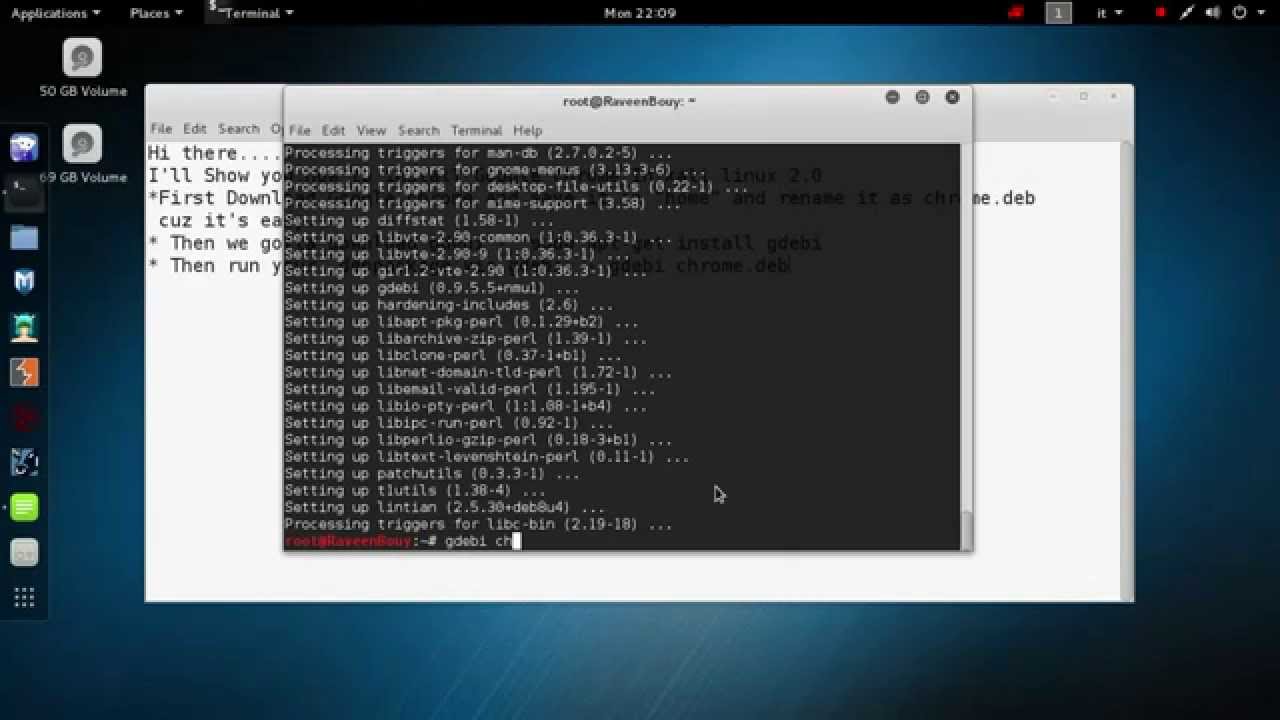Screen dimensions: 1280x720
Task: Click the 'gdebi ch' command prompt line
Action: click(402, 541)
